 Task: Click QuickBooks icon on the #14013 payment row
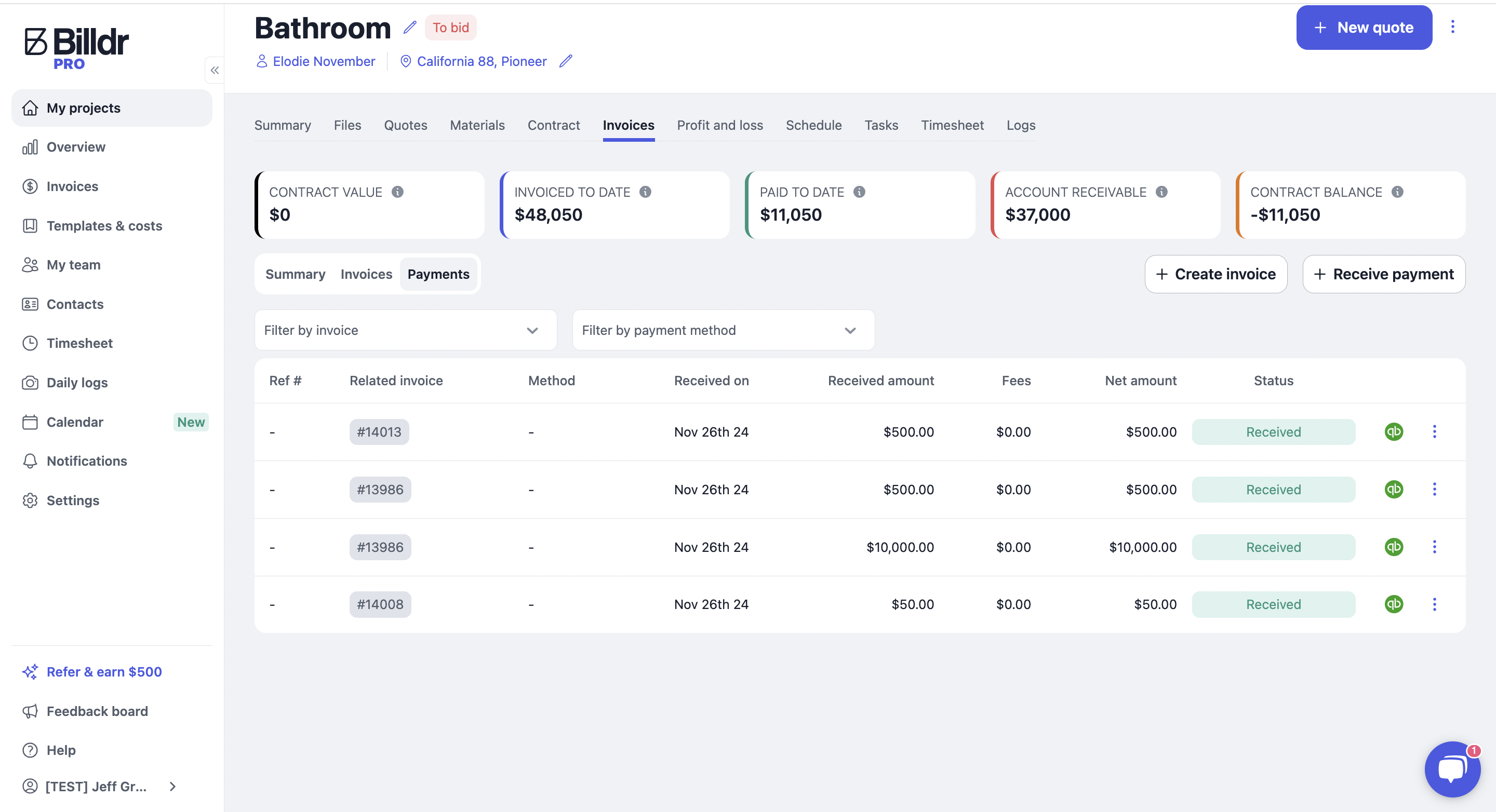tap(1393, 431)
